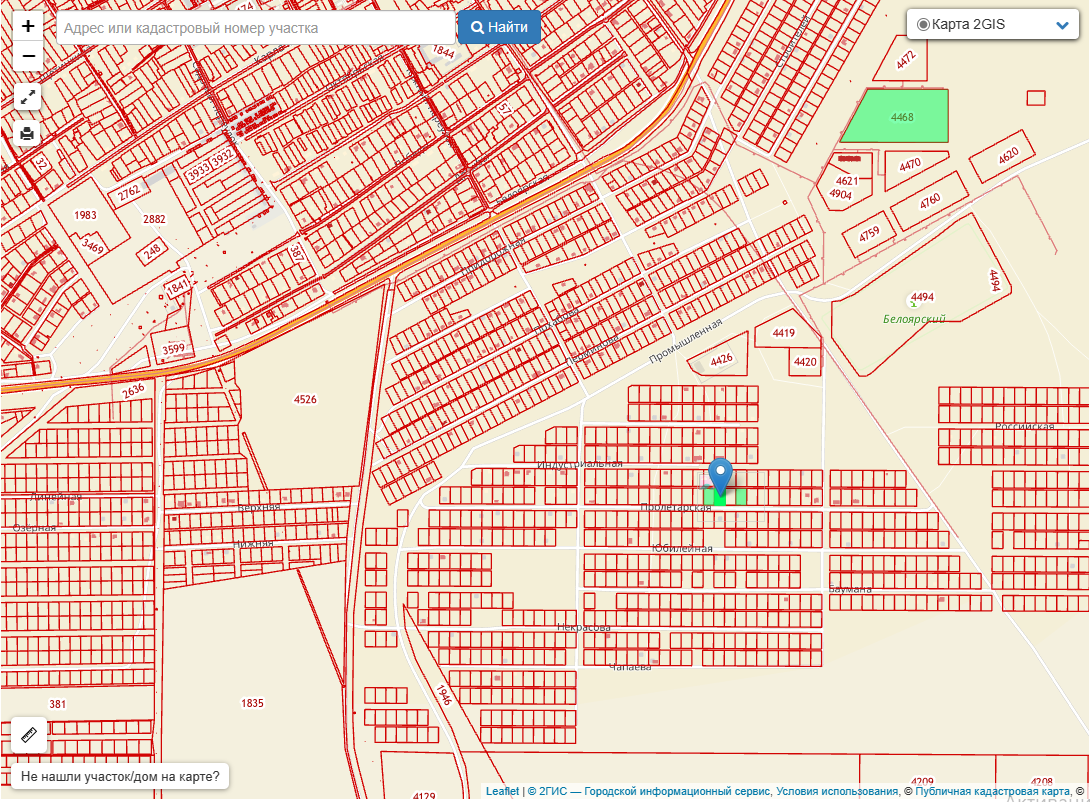Viewport: 1090px width, 802px height.
Task: Click the address or cadastral number field
Action: pyautogui.click(x=255, y=28)
